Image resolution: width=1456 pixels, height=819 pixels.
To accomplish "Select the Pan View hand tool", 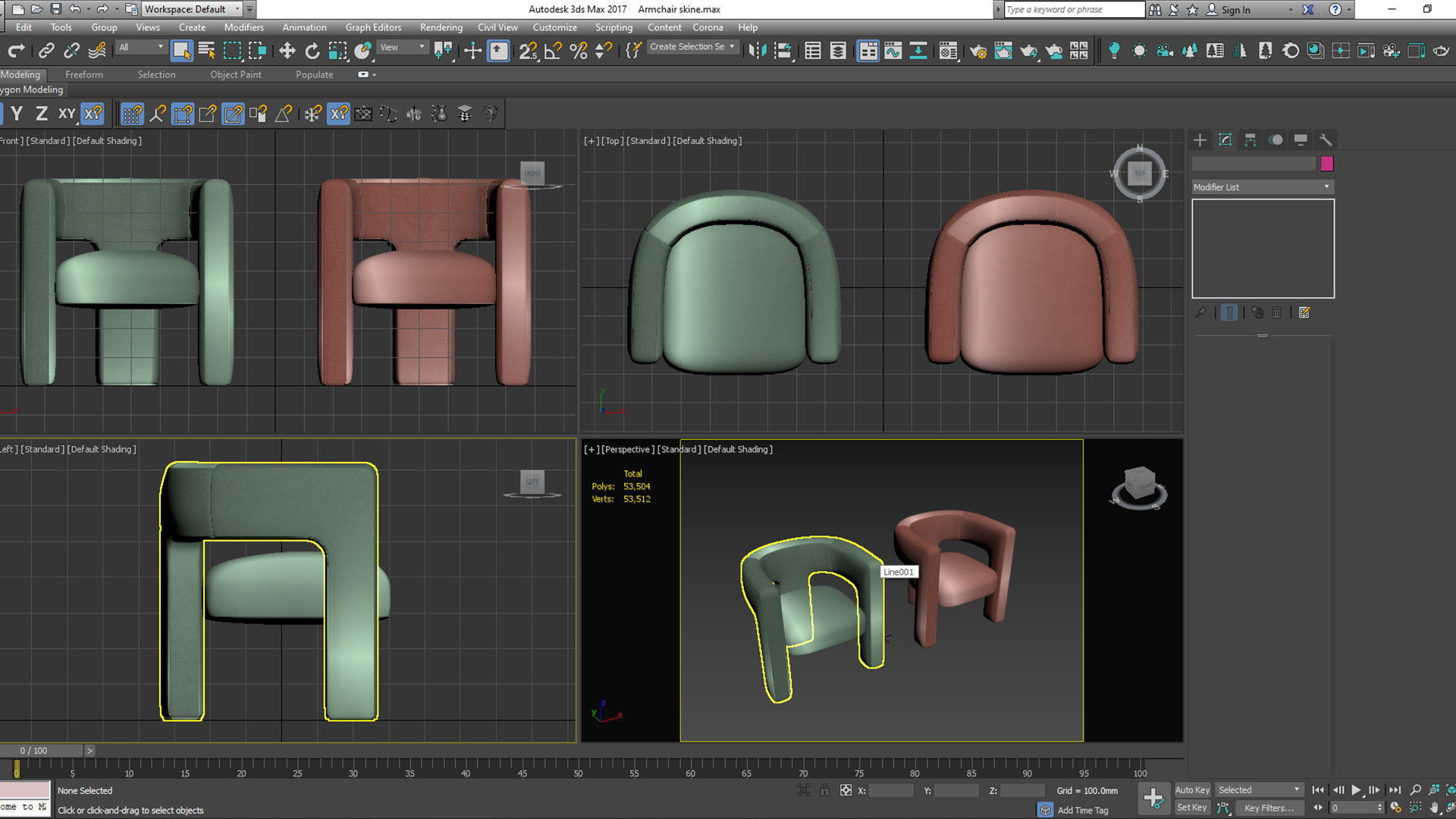I will (x=1433, y=808).
